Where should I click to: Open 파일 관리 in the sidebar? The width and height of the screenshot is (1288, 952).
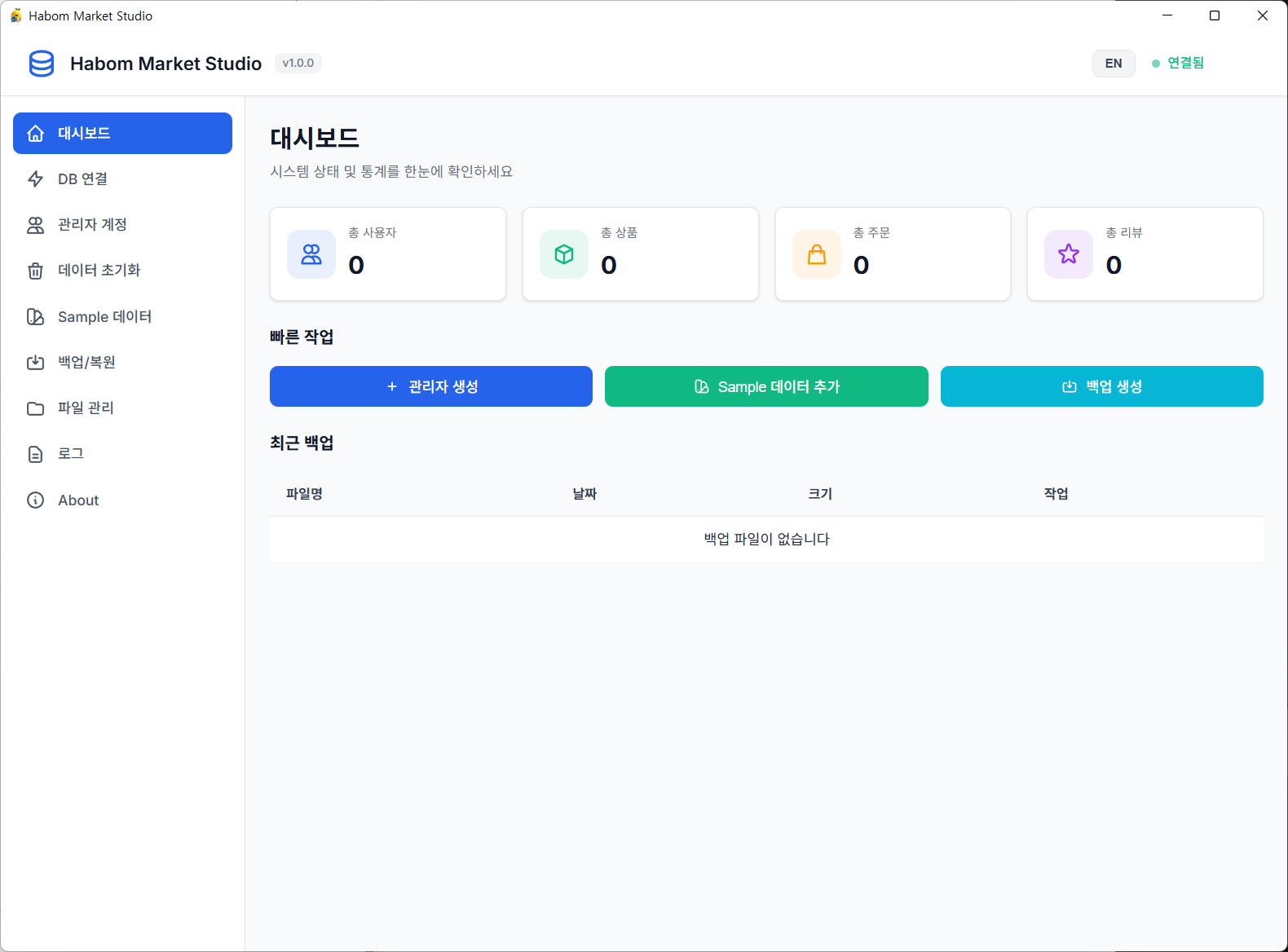(x=86, y=408)
